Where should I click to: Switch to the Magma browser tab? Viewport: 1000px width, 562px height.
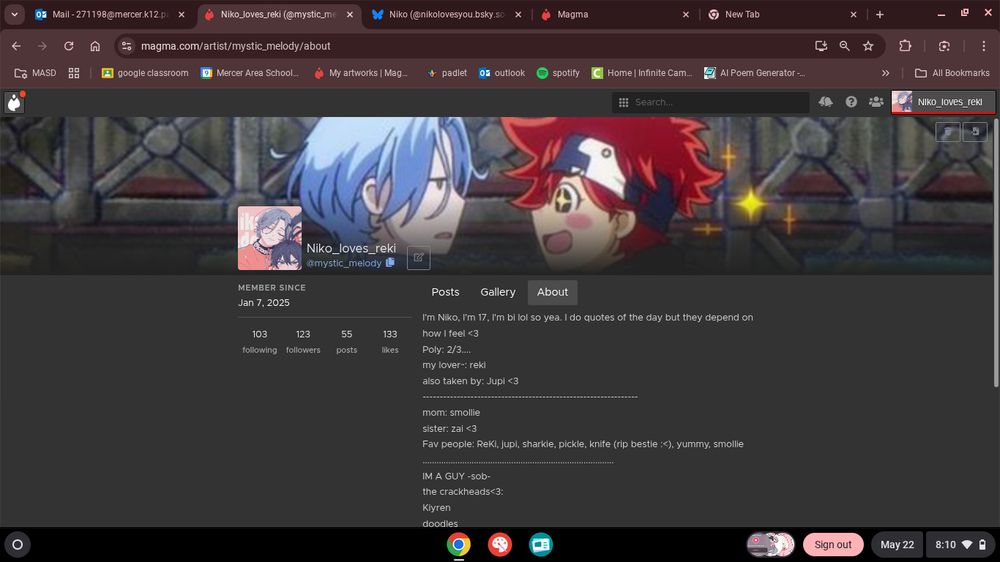(x=614, y=14)
